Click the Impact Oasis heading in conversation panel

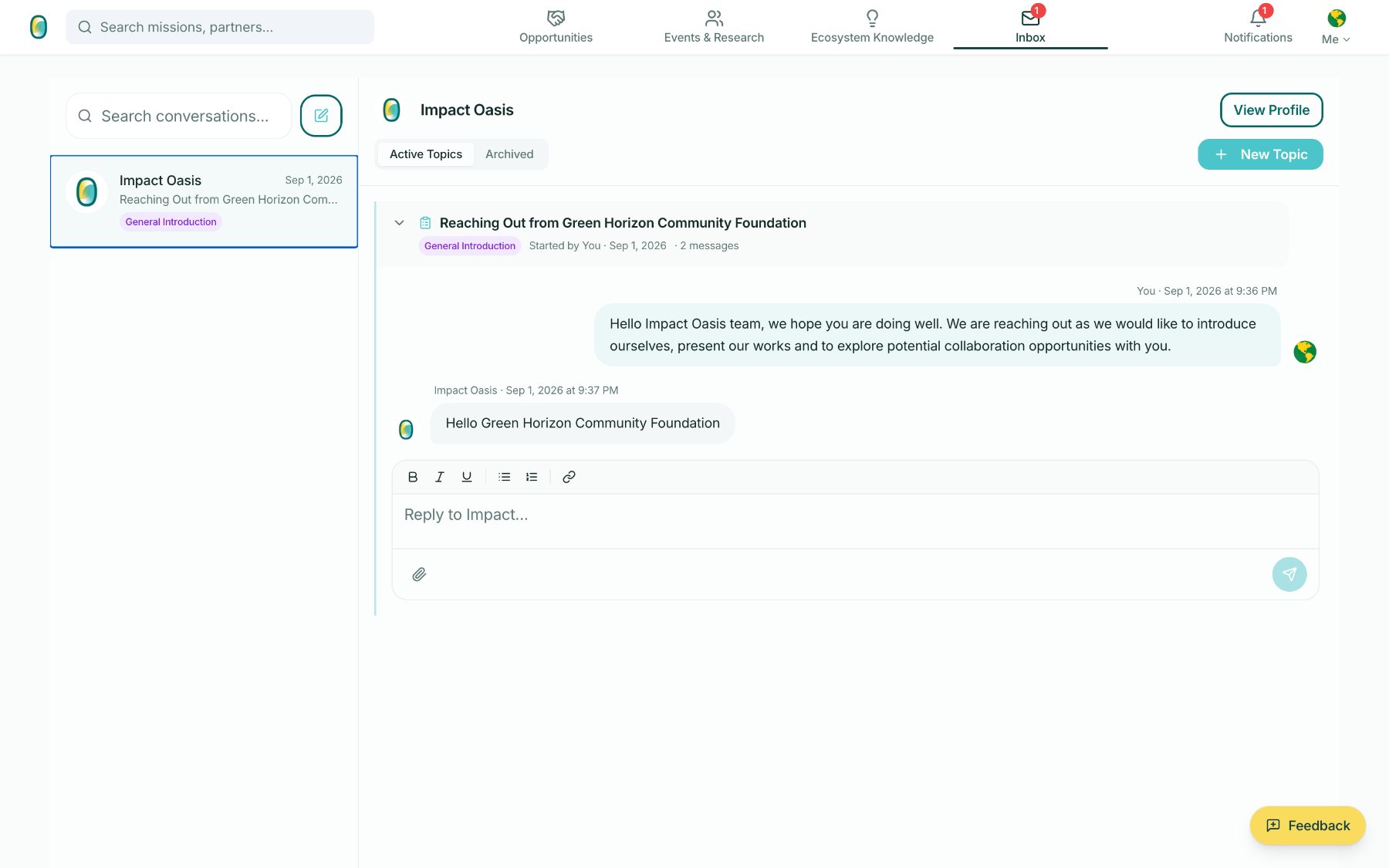pos(467,110)
